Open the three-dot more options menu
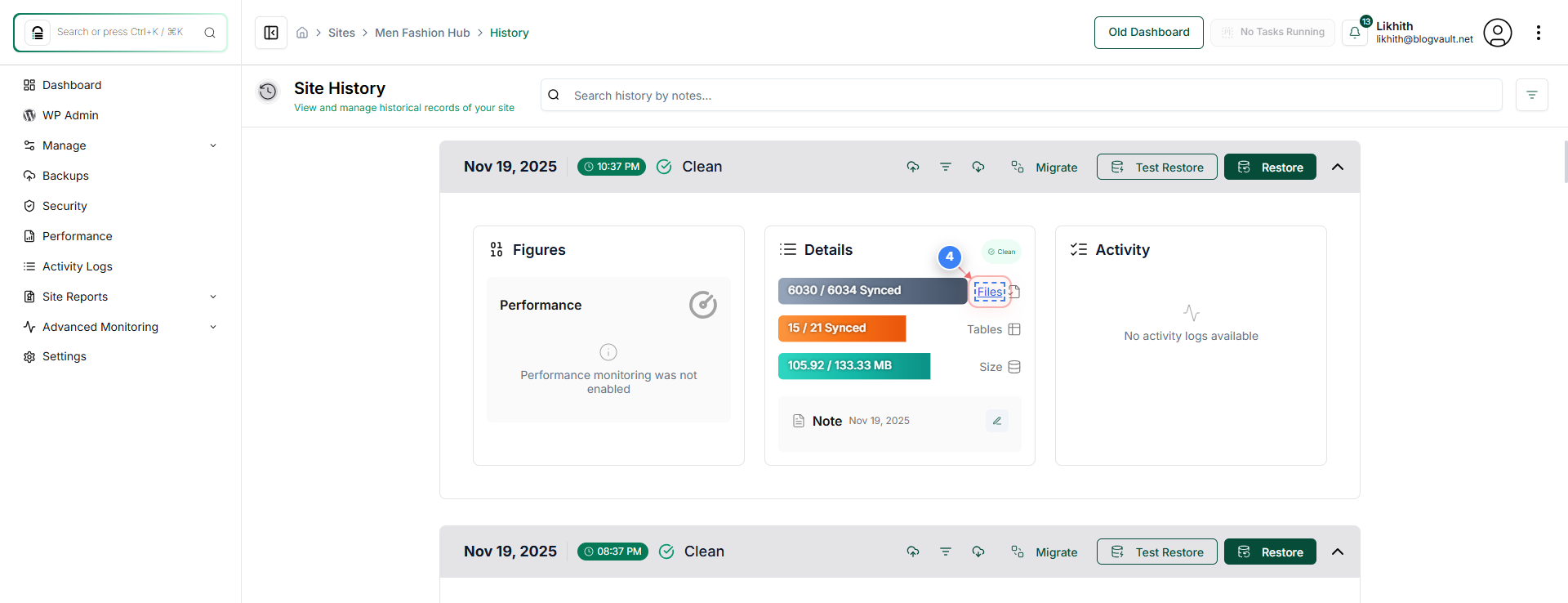1568x603 pixels. [x=1539, y=33]
